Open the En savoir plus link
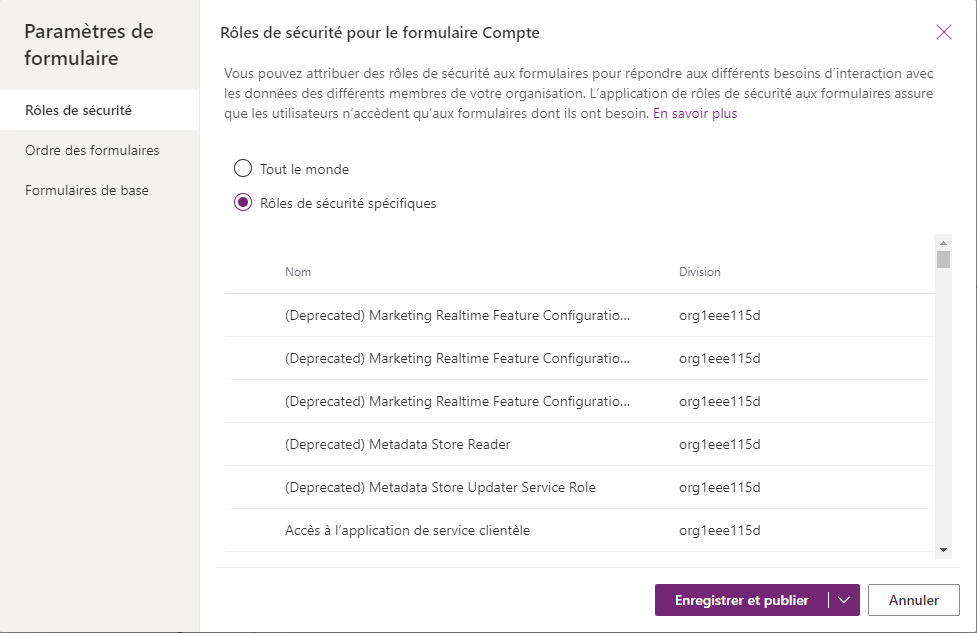 pyautogui.click(x=695, y=114)
